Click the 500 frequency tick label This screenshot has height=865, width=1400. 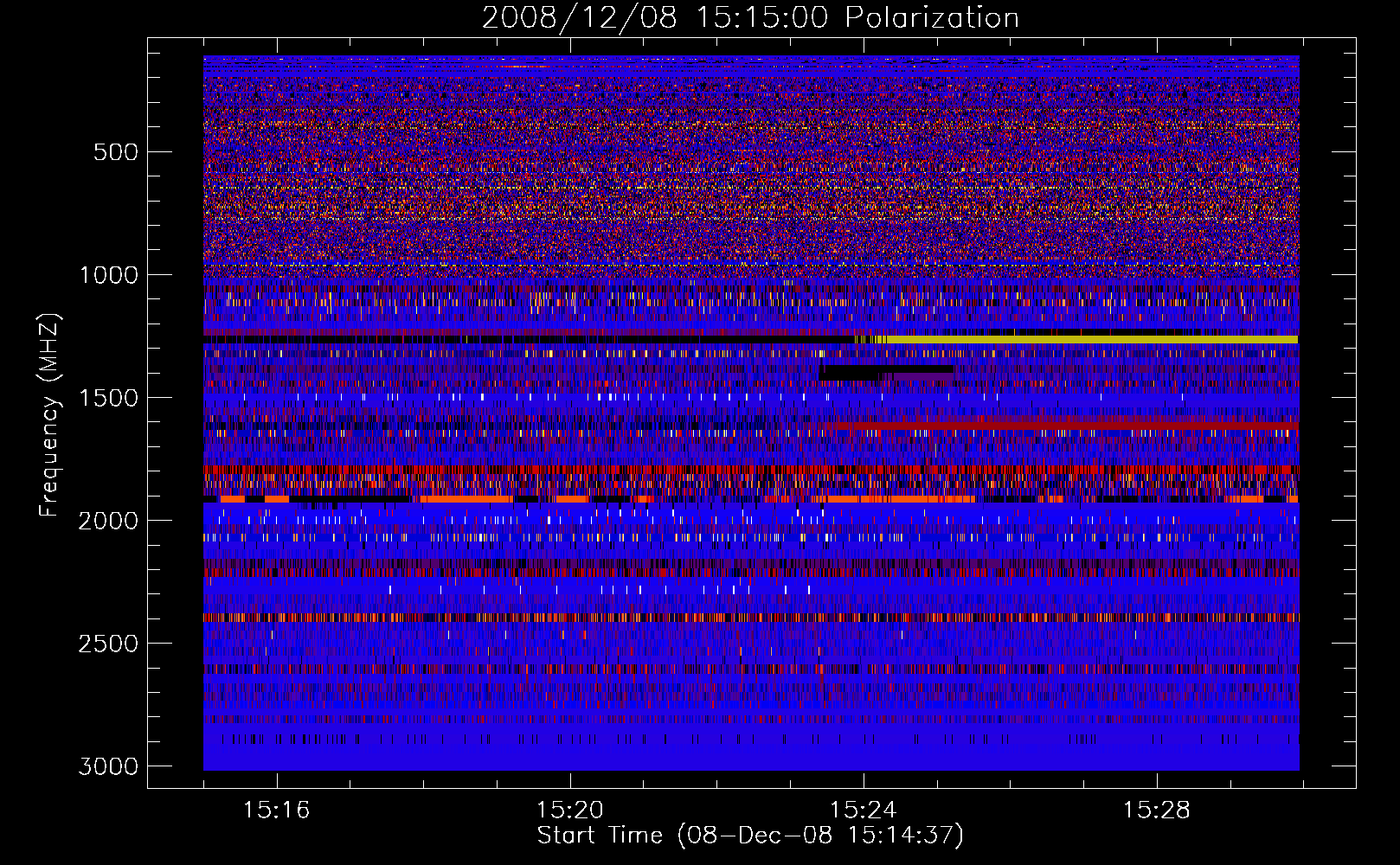[115, 152]
